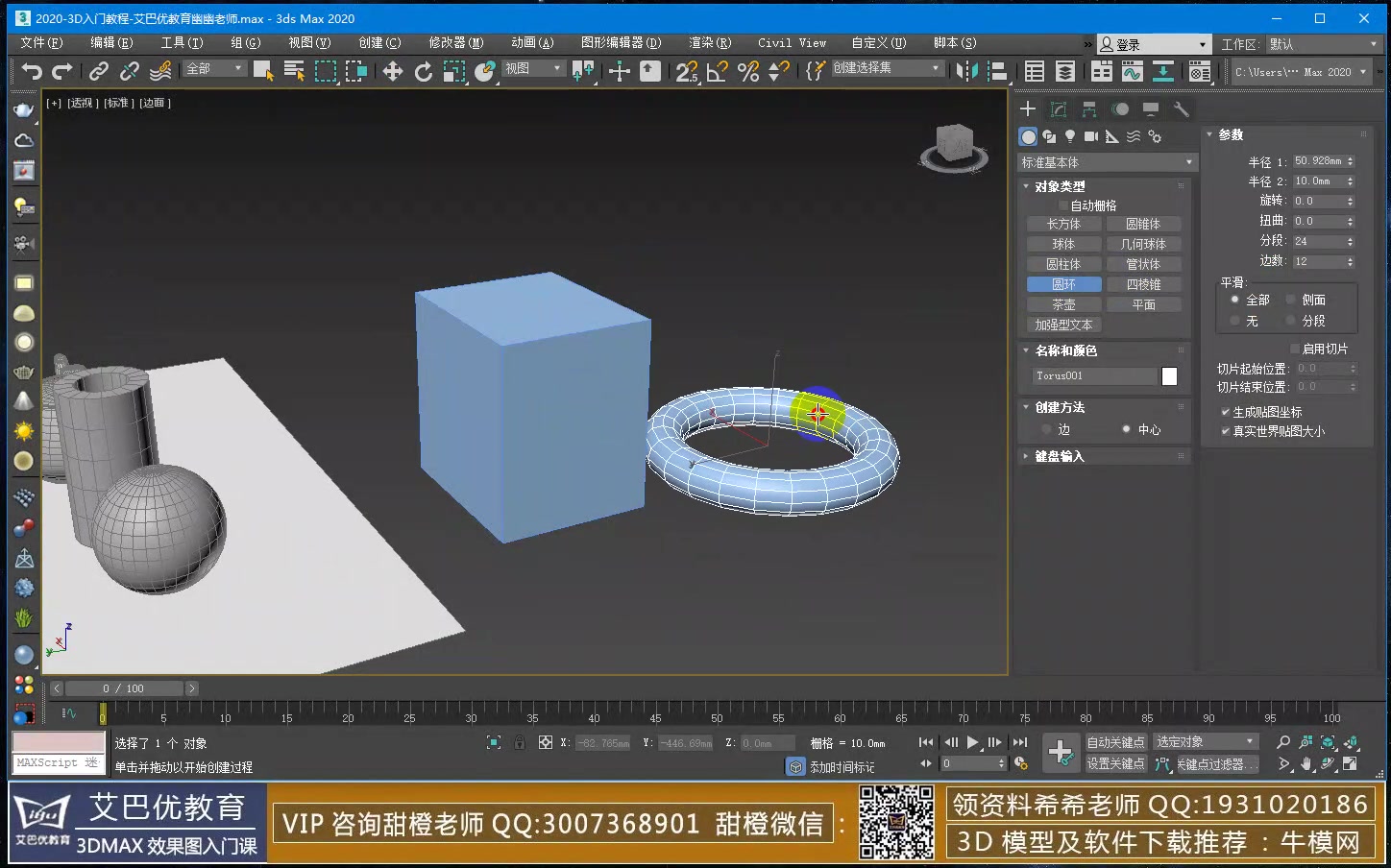Click the Select and Rotate tool

tap(423, 71)
